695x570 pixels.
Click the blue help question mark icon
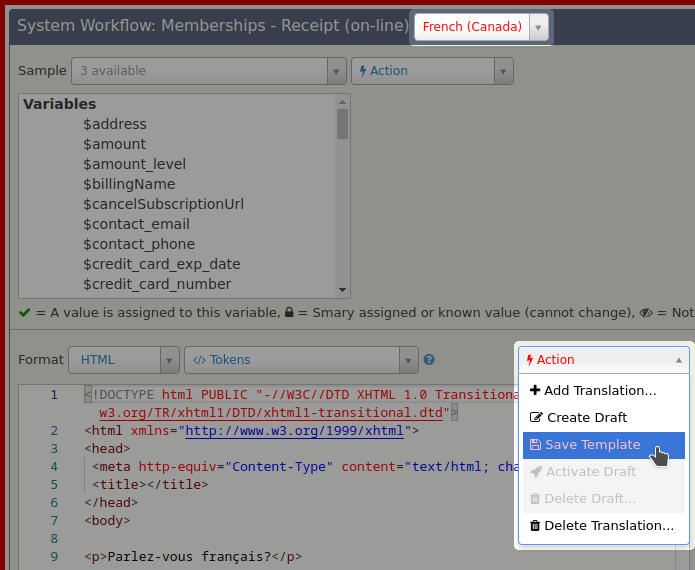point(429,360)
